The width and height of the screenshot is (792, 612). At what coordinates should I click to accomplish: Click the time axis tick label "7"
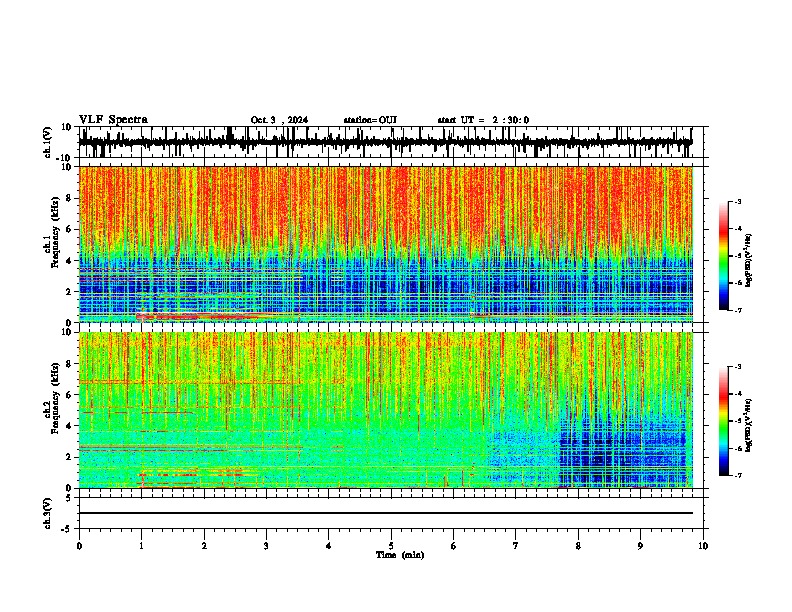coord(516,546)
